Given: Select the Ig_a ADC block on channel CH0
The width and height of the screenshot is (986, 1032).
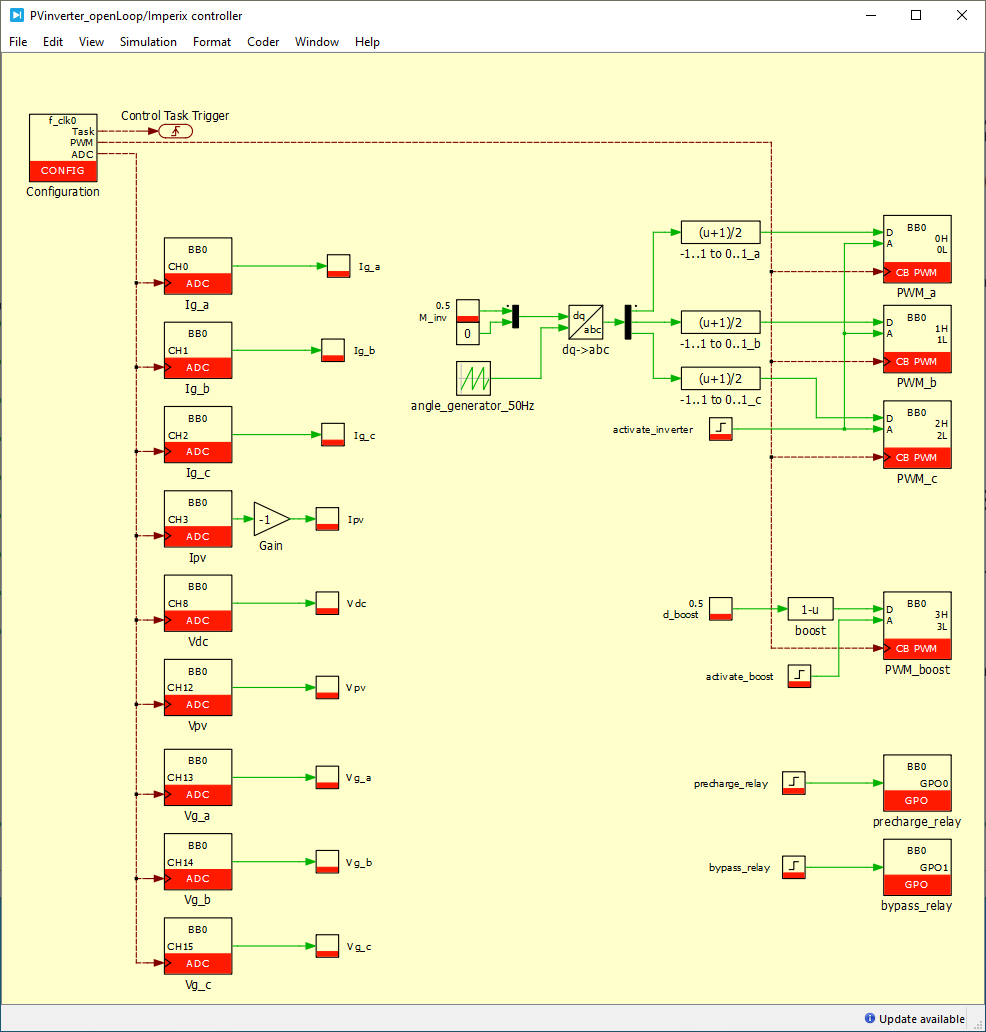Looking at the screenshot, I should (x=197, y=265).
